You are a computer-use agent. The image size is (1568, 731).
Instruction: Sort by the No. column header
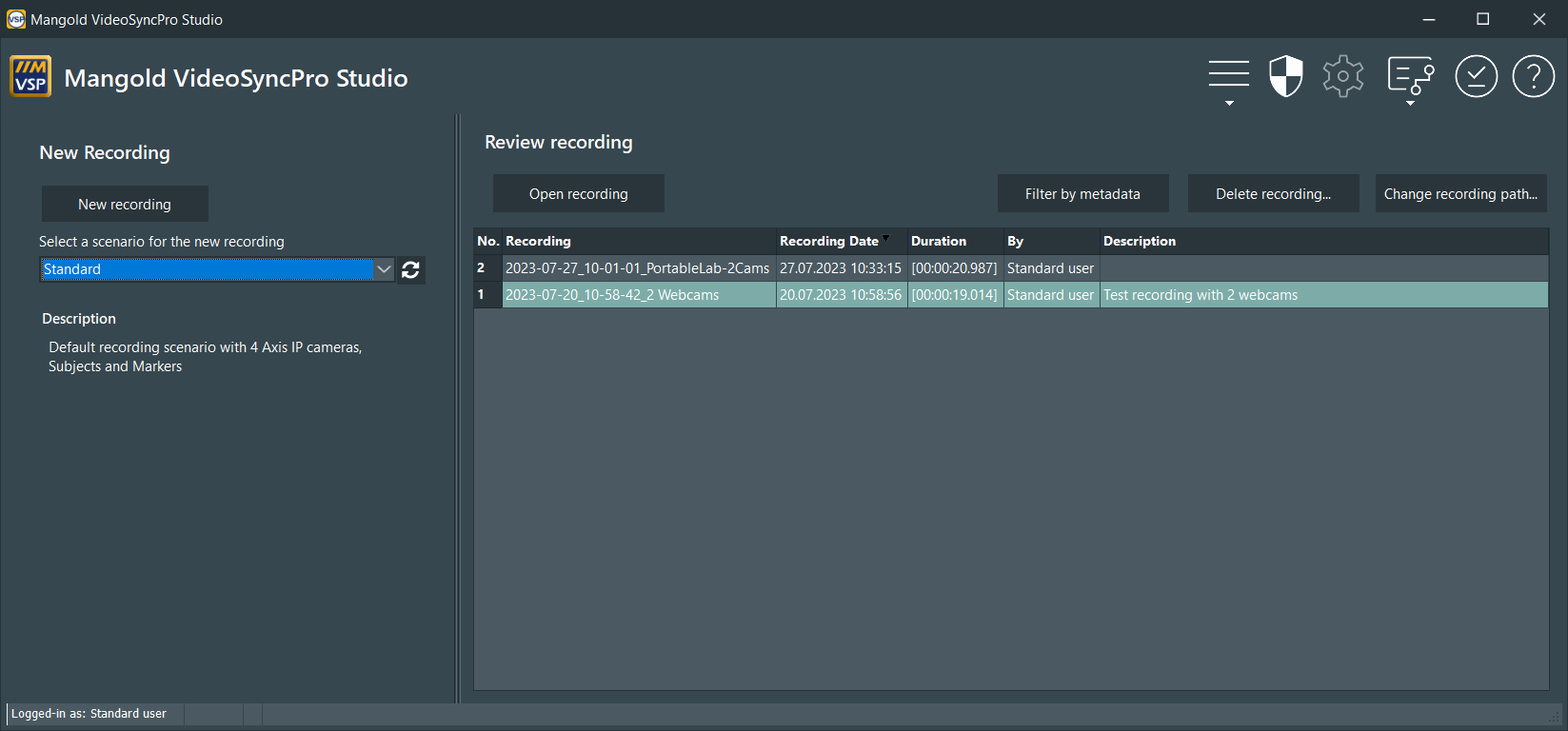tap(488, 241)
